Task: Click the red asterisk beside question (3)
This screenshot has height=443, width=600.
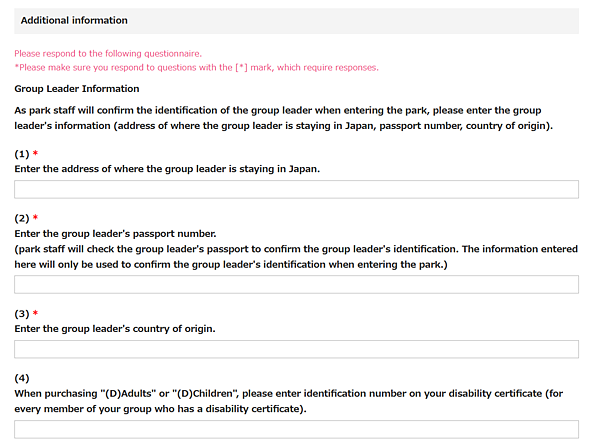Action: tap(36, 314)
